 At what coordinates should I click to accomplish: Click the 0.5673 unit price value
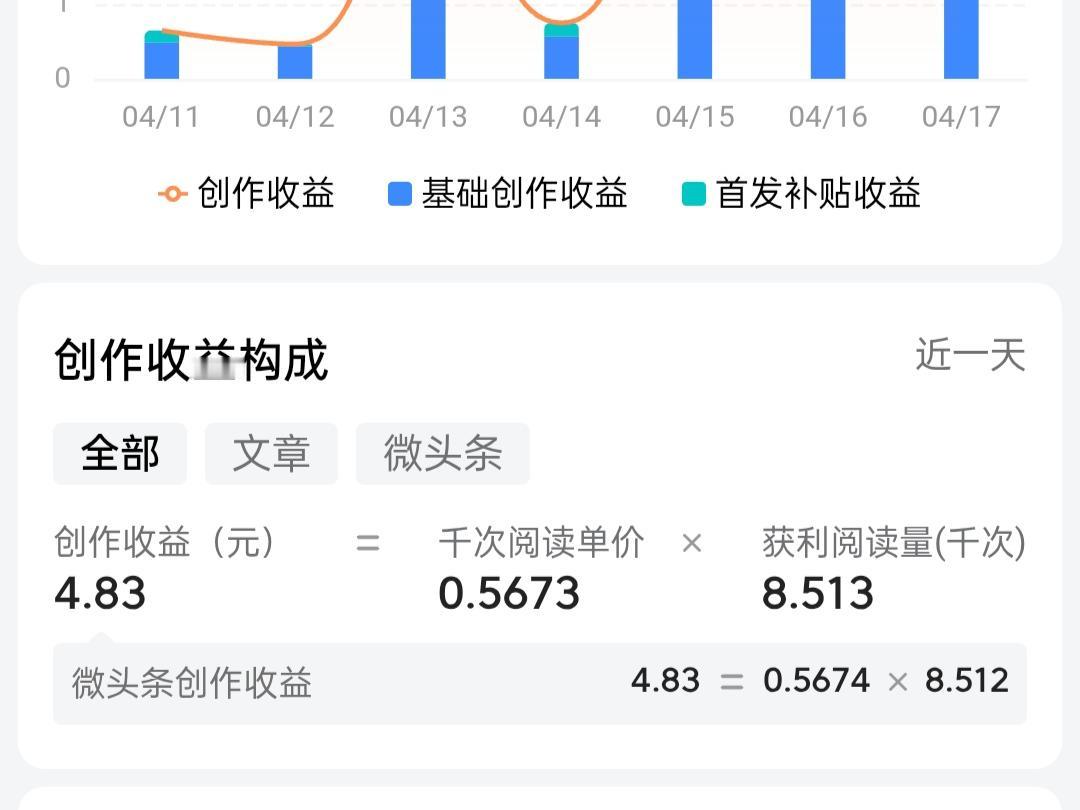point(509,593)
